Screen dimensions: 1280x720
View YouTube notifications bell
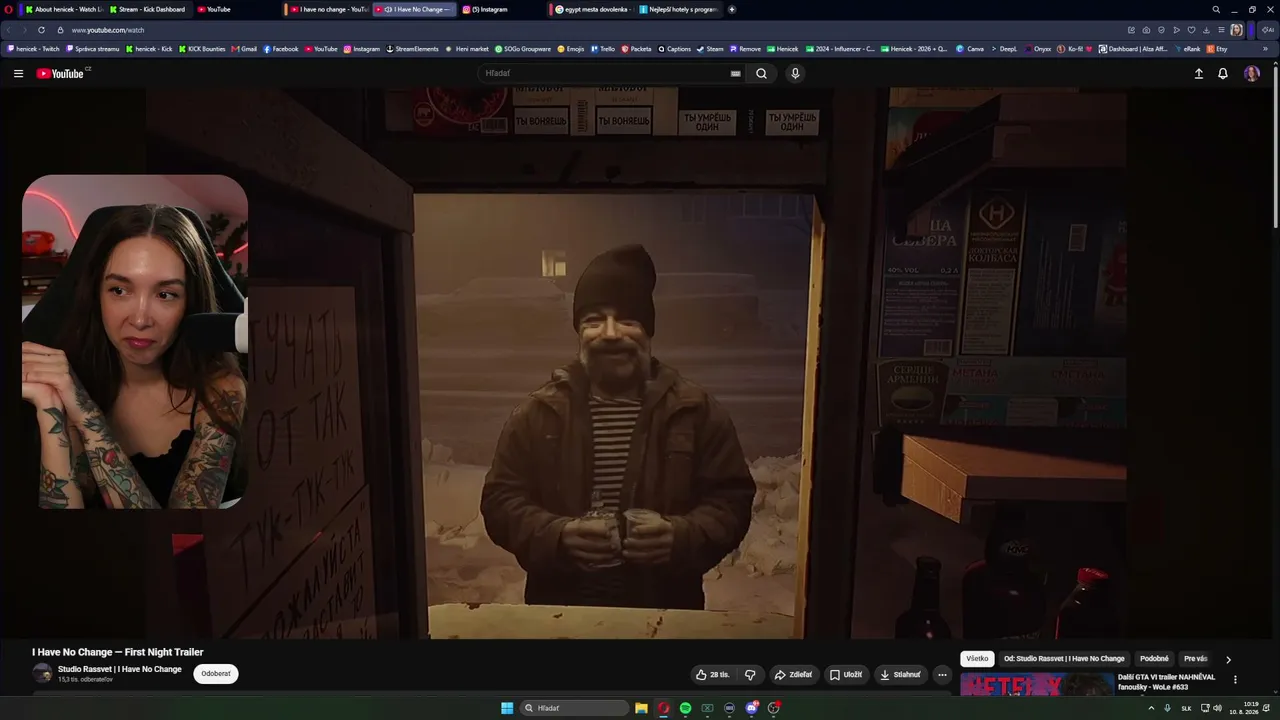tap(1222, 73)
